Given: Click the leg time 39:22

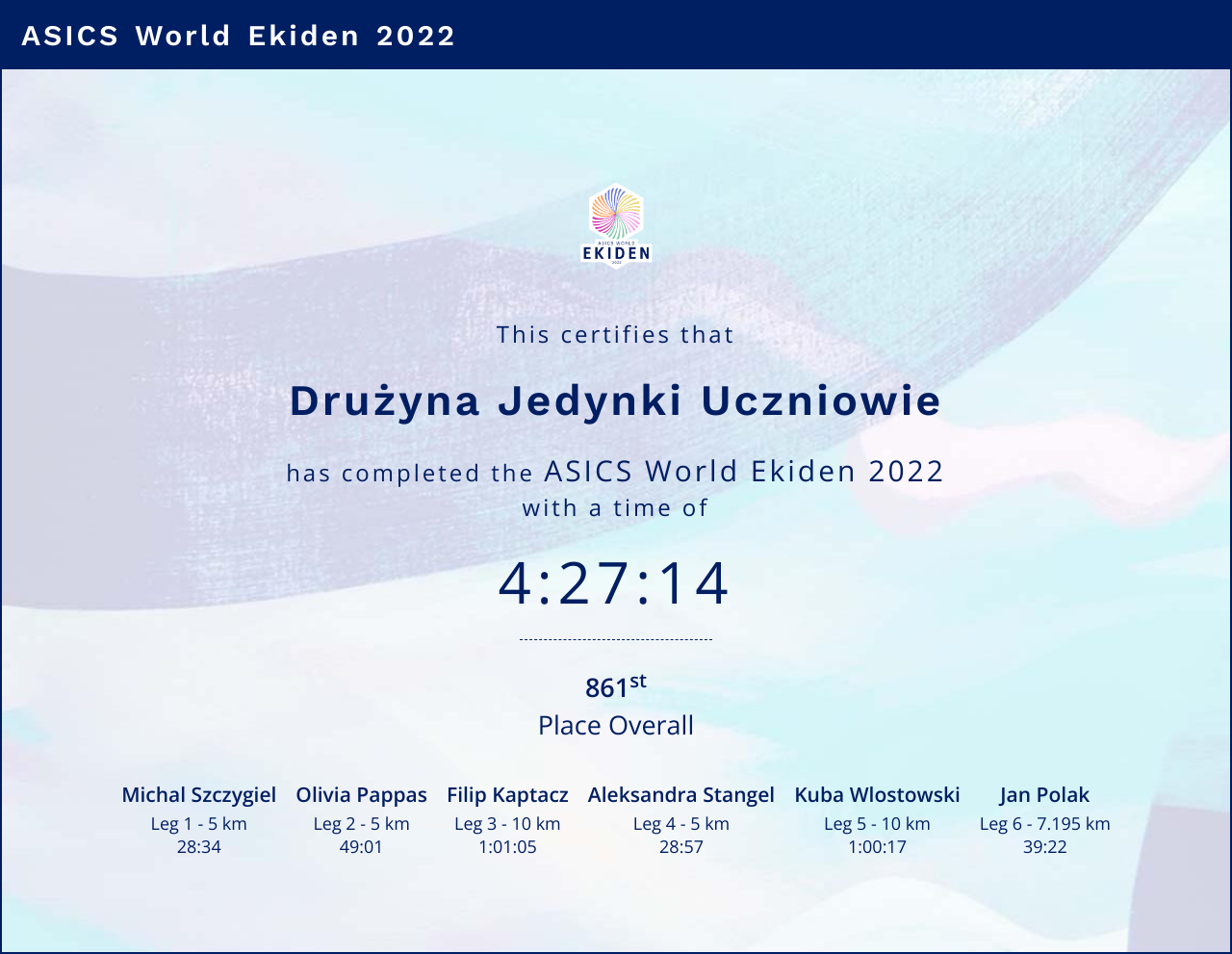Looking at the screenshot, I should (x=1045, y=847).
